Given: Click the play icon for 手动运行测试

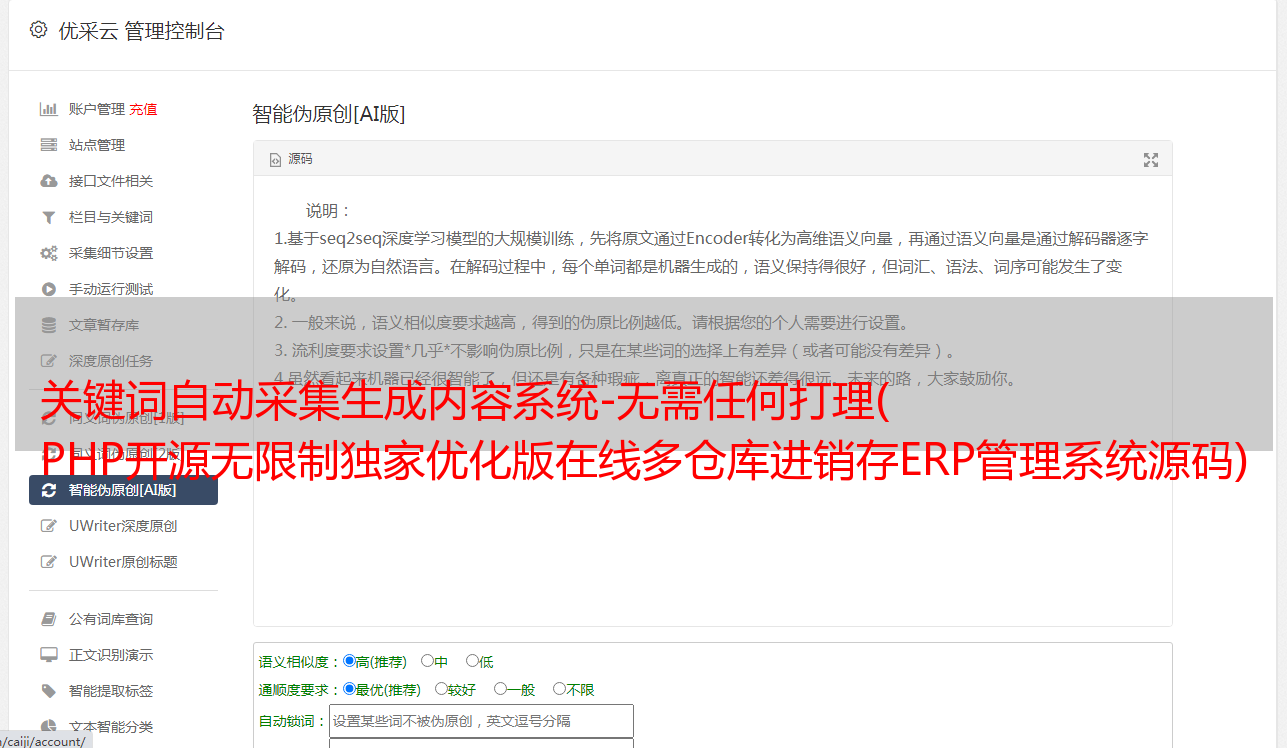Looking at the screenshot, I should 48,289.
